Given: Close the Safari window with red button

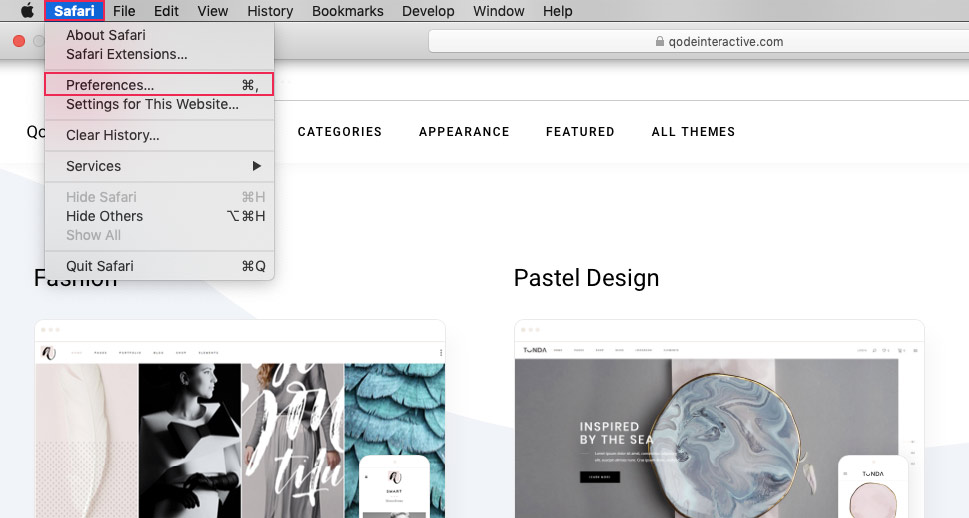Looking at the screenshot, I should (19, 41).
